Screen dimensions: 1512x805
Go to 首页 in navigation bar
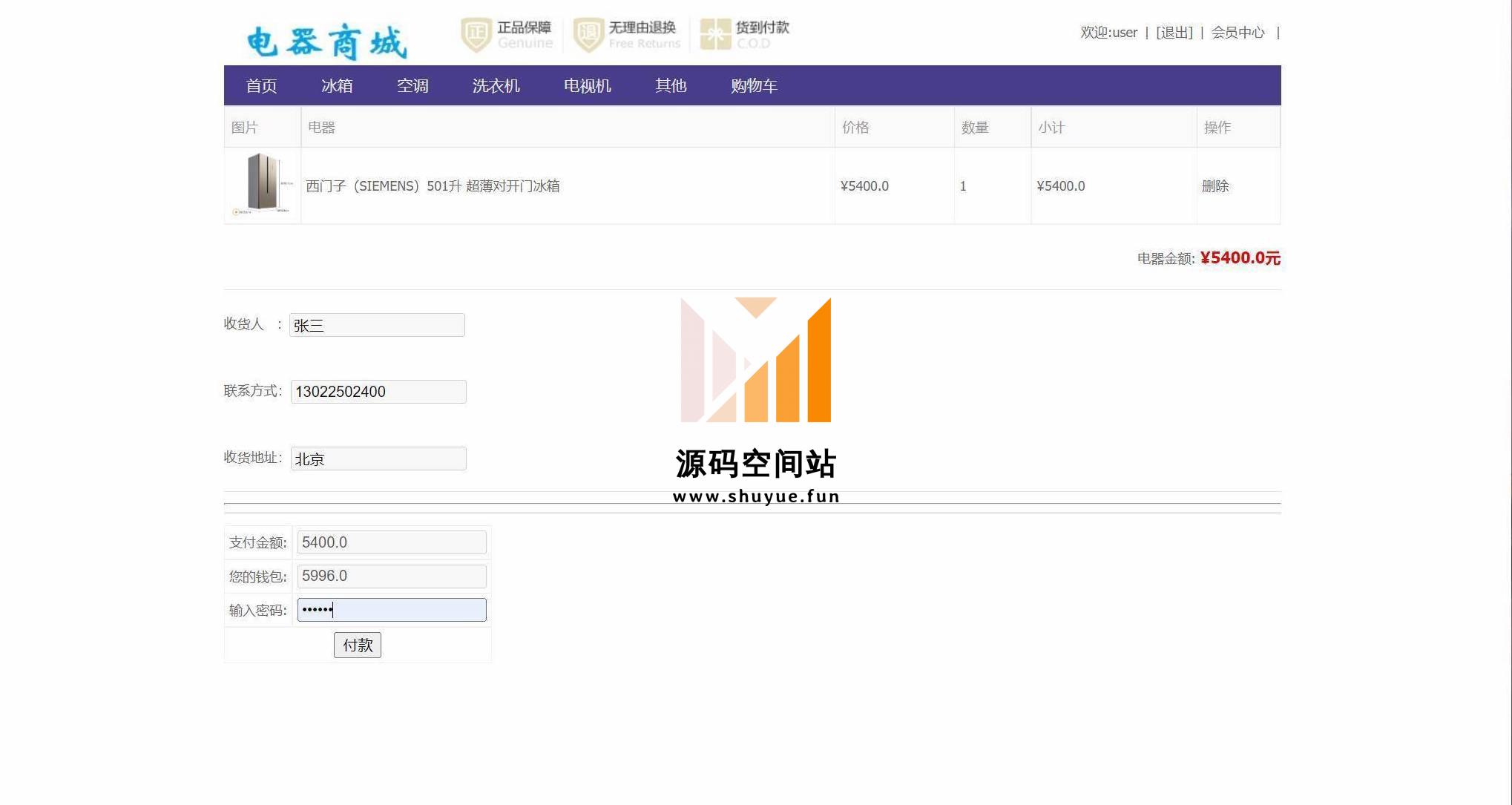tap(261, 86)
